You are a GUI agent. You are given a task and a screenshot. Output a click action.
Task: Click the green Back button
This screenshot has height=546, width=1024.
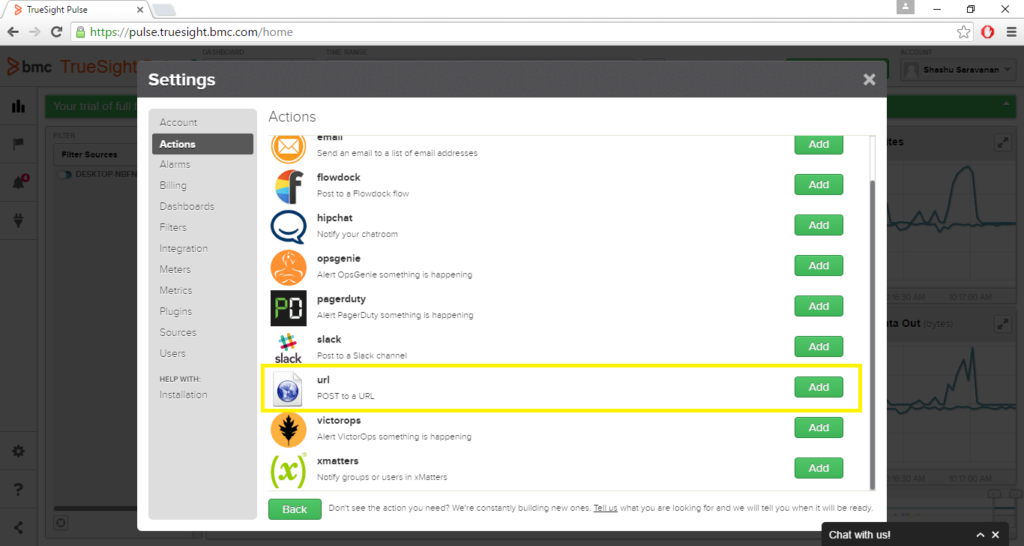click(x=295, y=509)
